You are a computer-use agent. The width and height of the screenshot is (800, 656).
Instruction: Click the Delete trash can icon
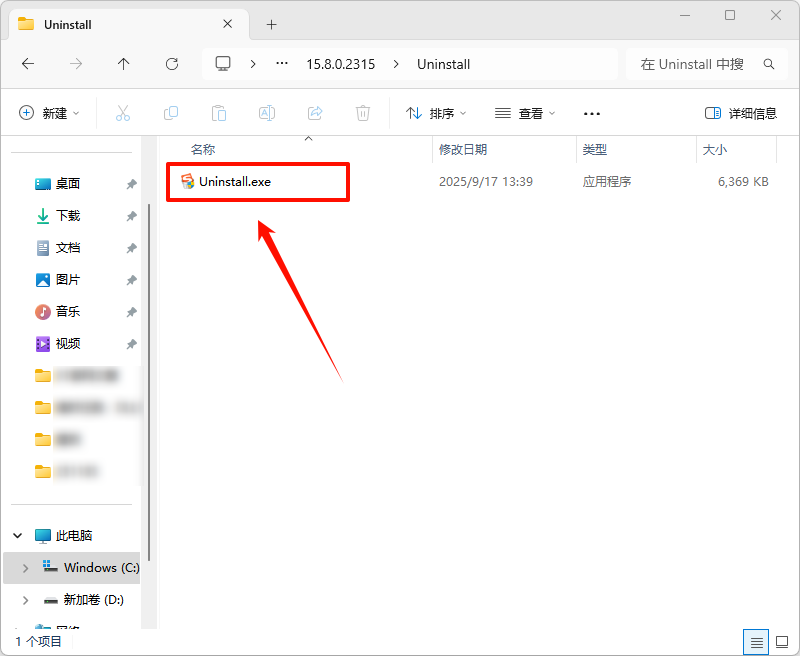click(x=363, y=113)
